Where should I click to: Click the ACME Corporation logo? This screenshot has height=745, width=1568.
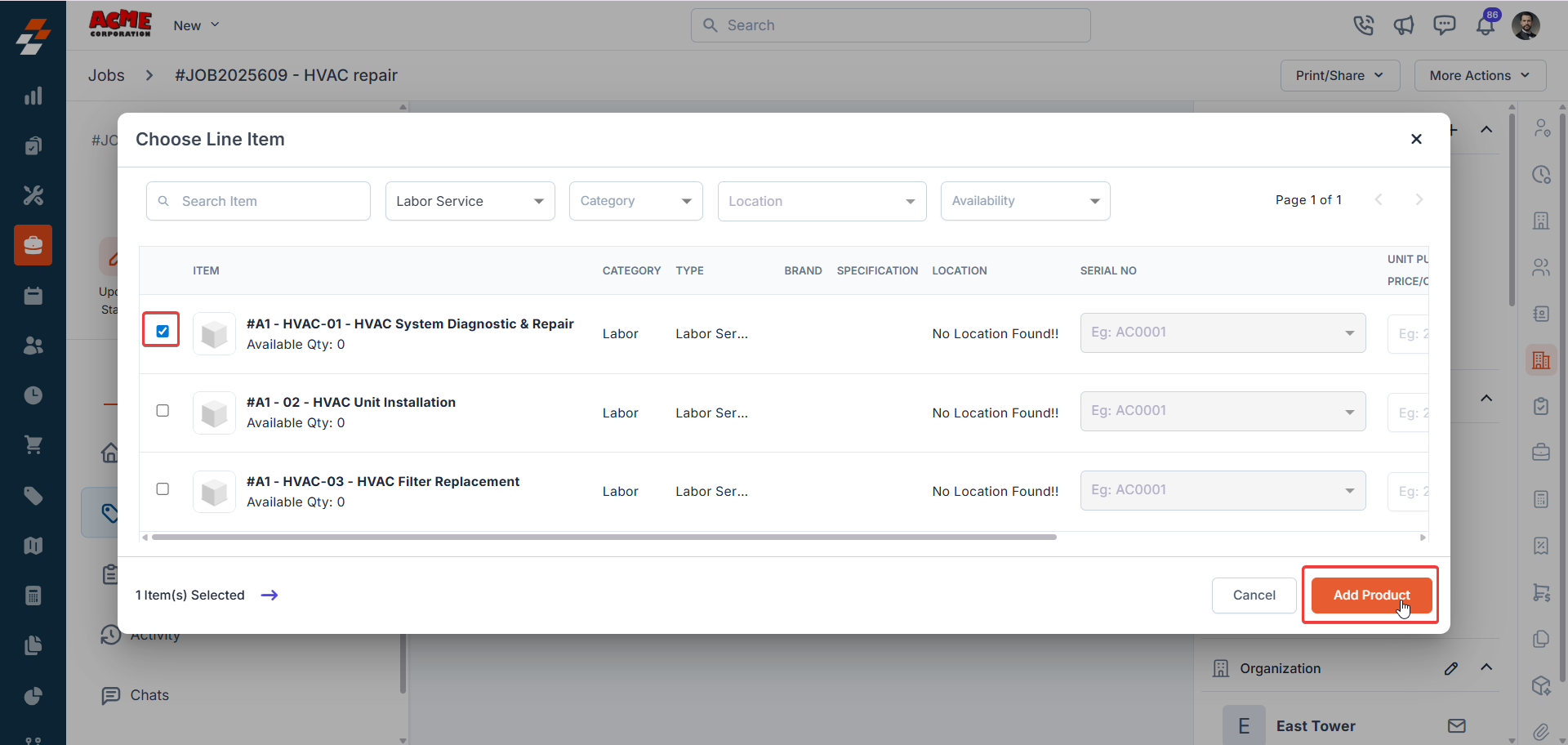coord(120,24)
